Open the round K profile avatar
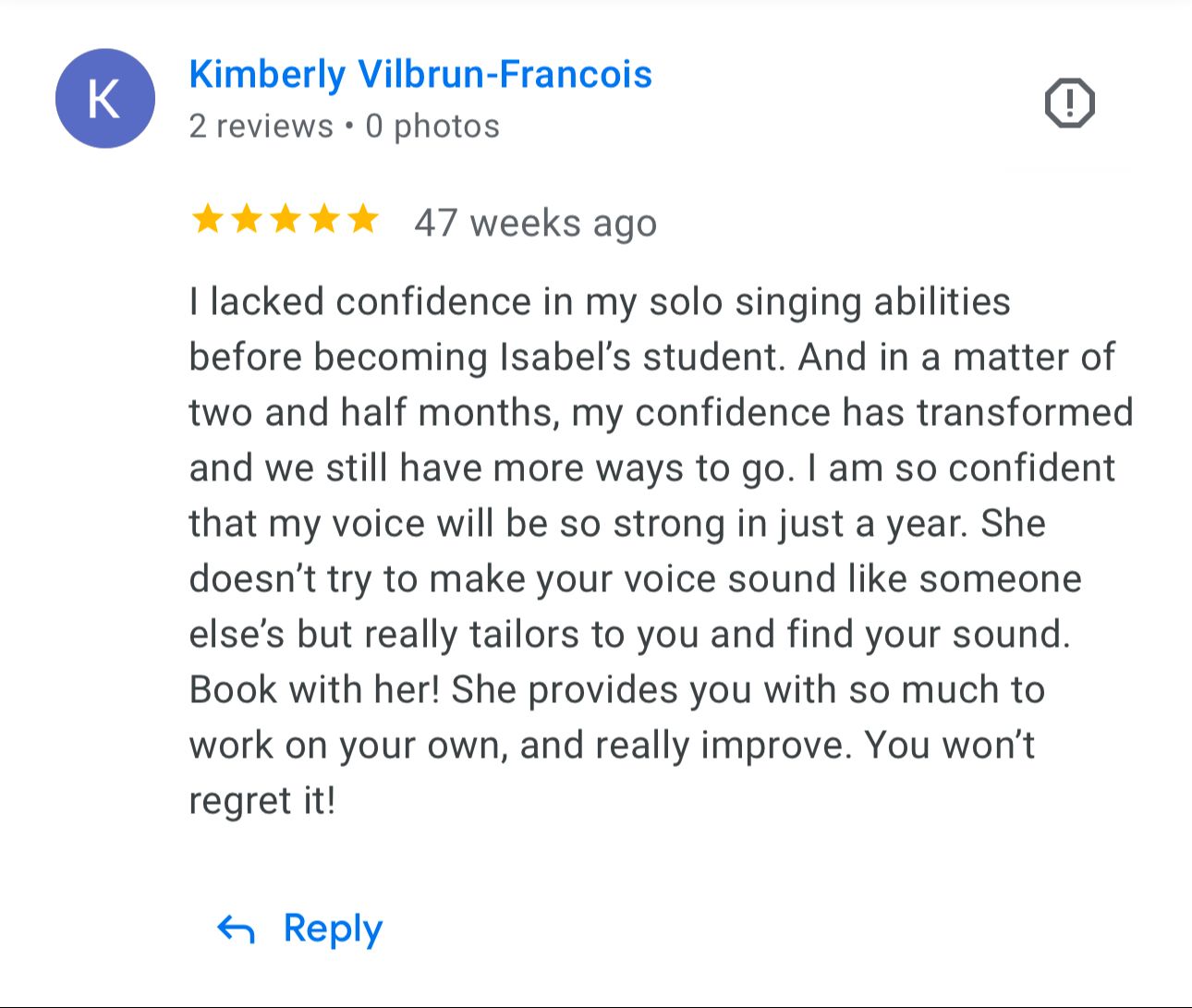This screenshot has width=1192, height=1008. click(105, 99)
